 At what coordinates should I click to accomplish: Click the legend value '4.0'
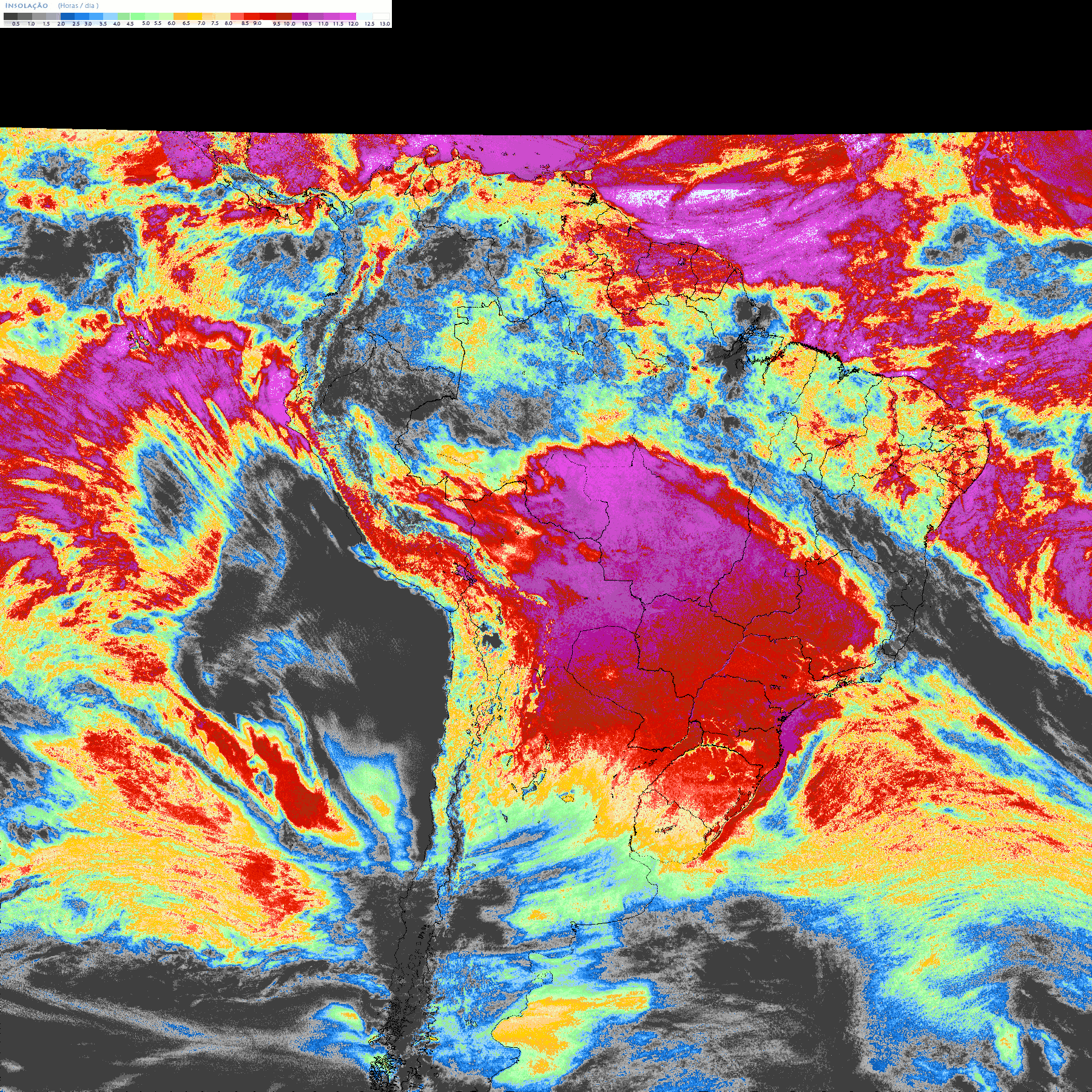point(116,24)
